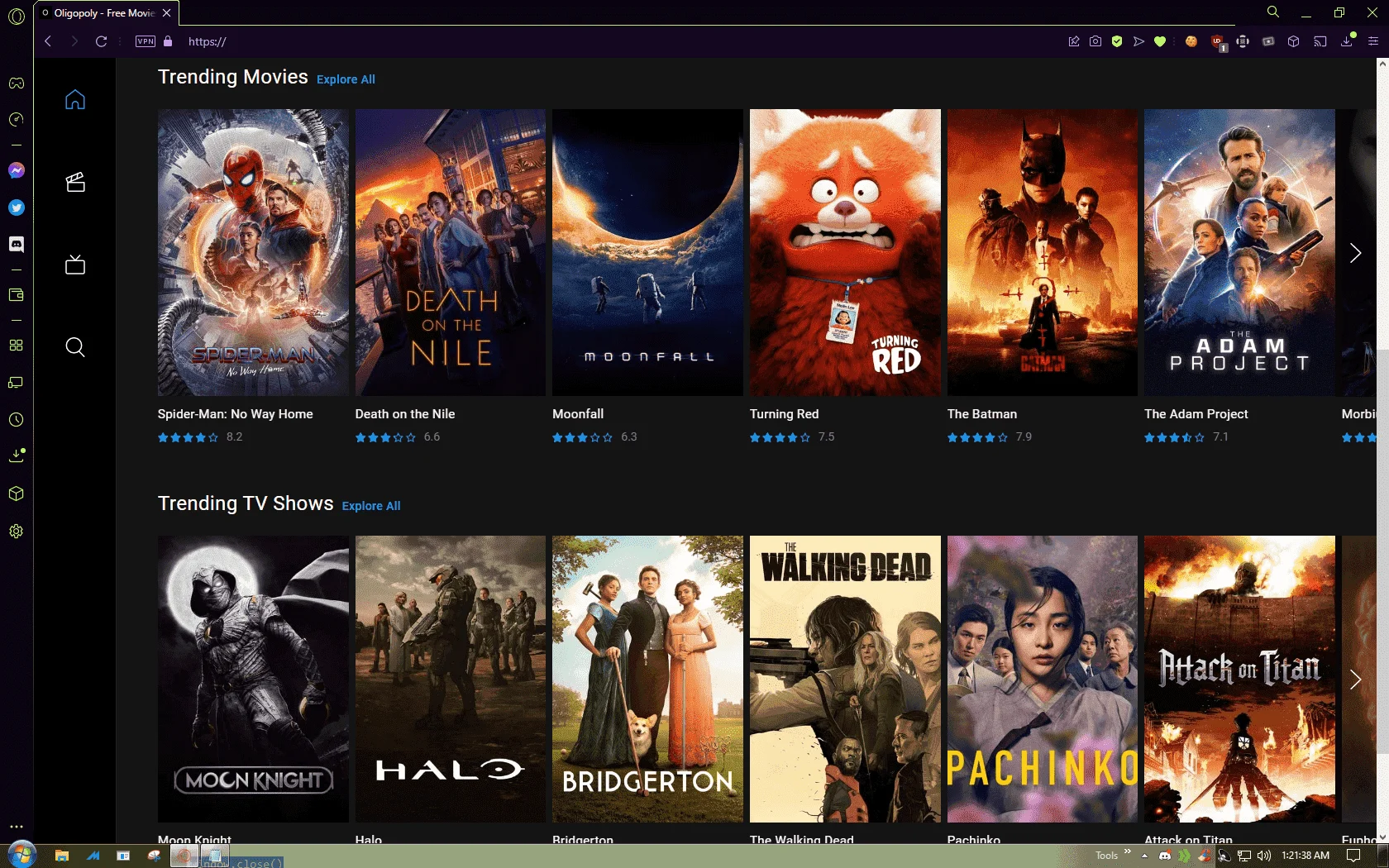Viewport: 1389px width, 868px height.
Task: Expand hidden system tray icons arrow
Action: [1144, 856]
